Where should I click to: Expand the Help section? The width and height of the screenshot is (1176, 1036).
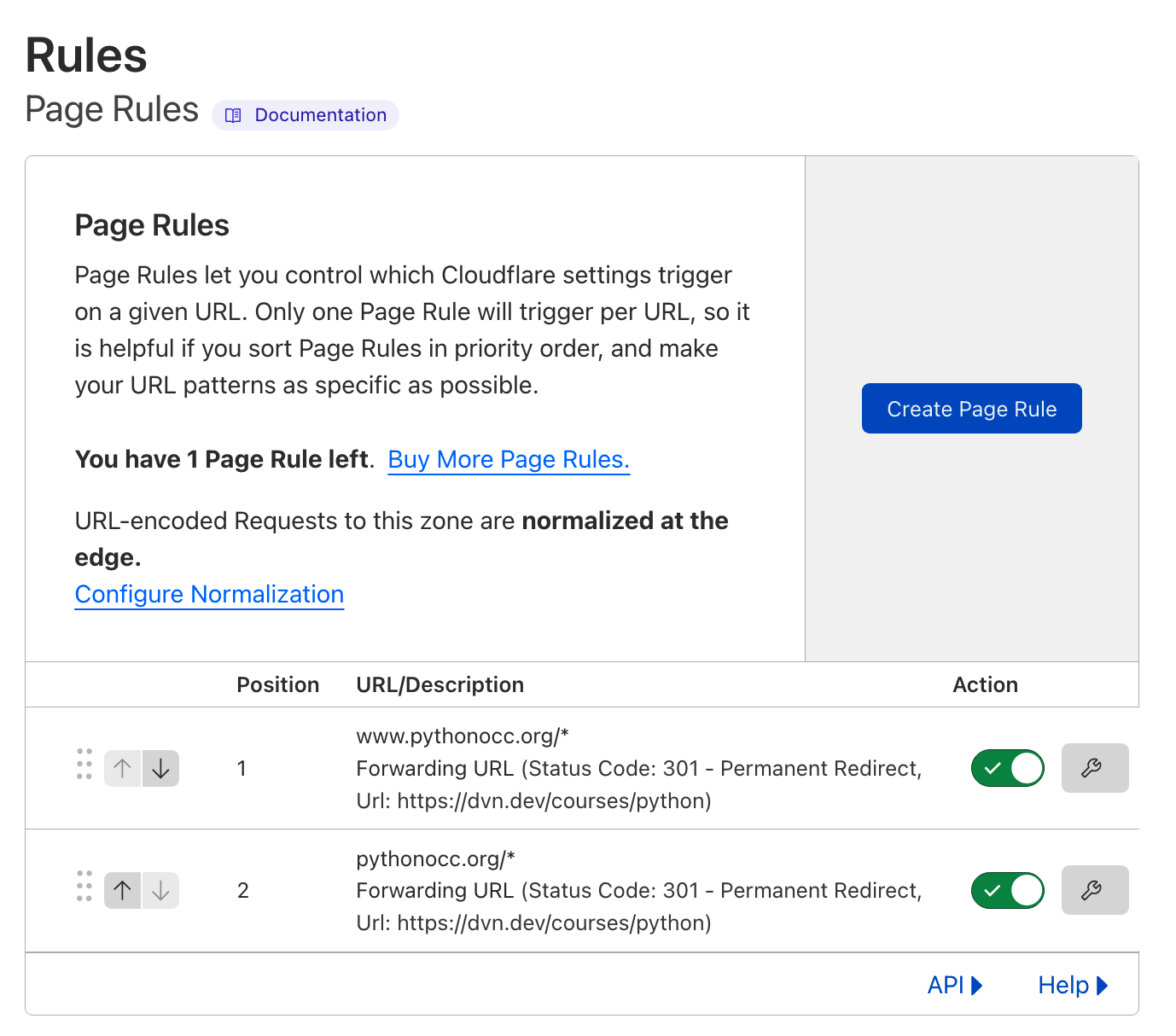pos(1073,985)
